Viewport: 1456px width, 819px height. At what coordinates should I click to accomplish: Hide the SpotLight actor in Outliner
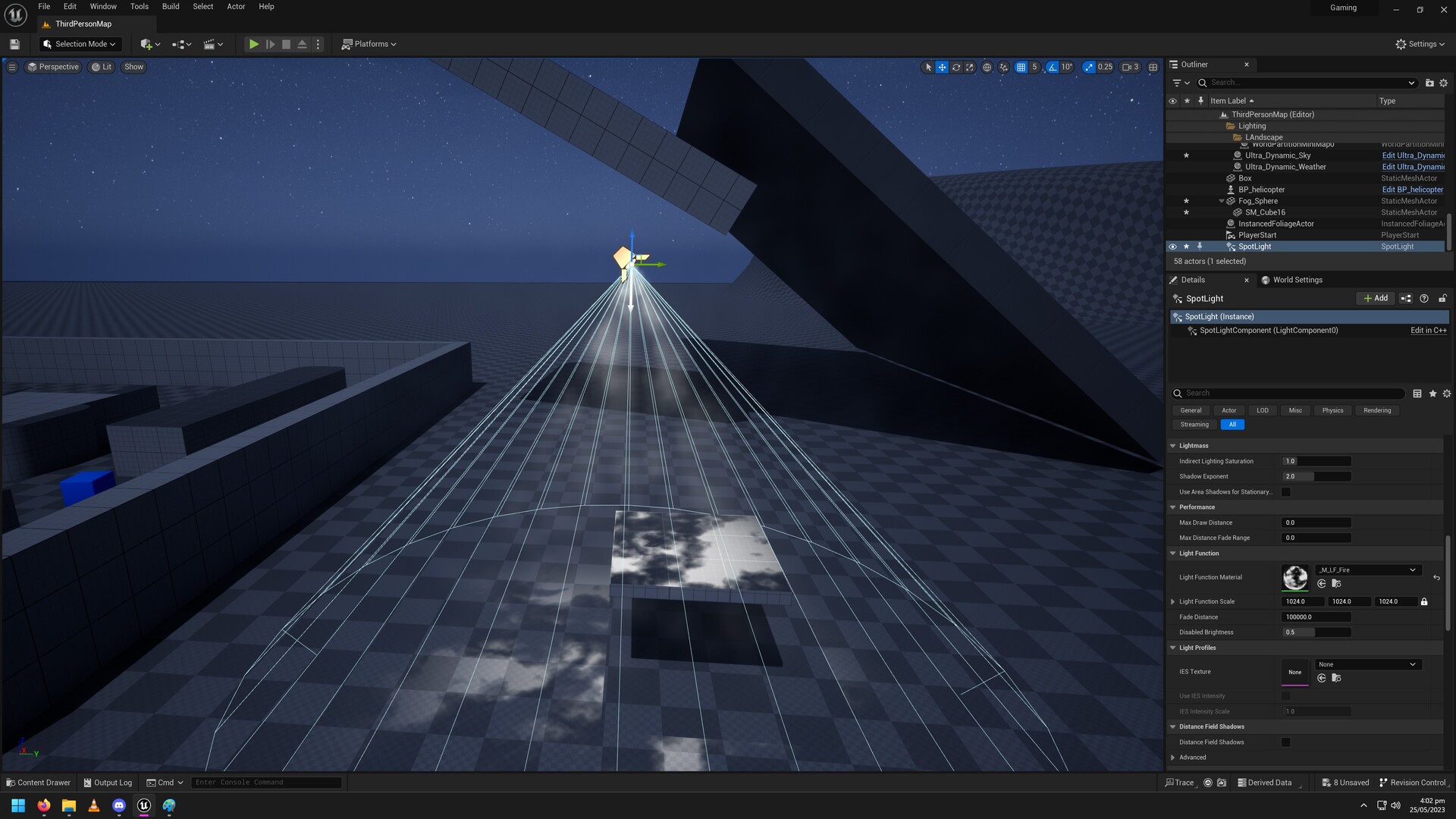point(1173,246)
